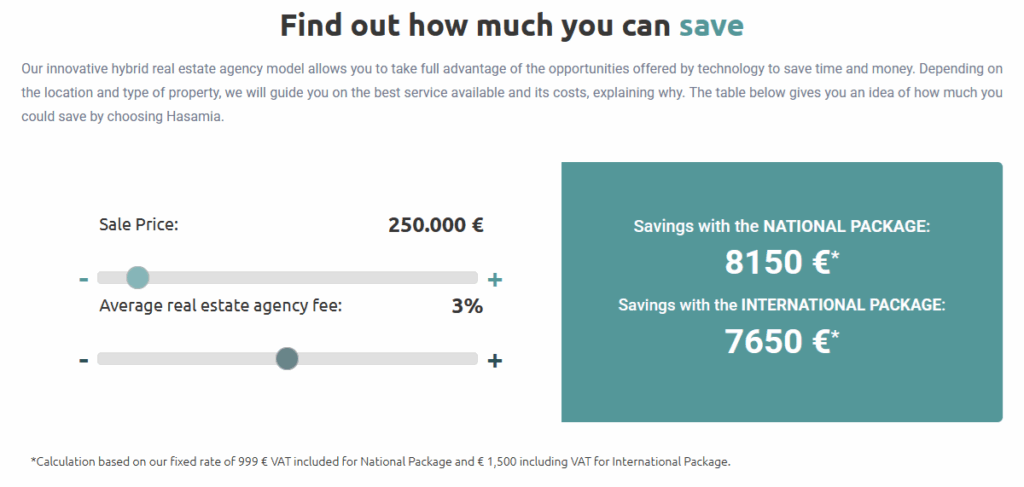Image resolution: width=1024 pixels, height=487 pixels.
Task: Click the plus icon for Sale Price
Action: pyautogui.click(x=495, y=279)
